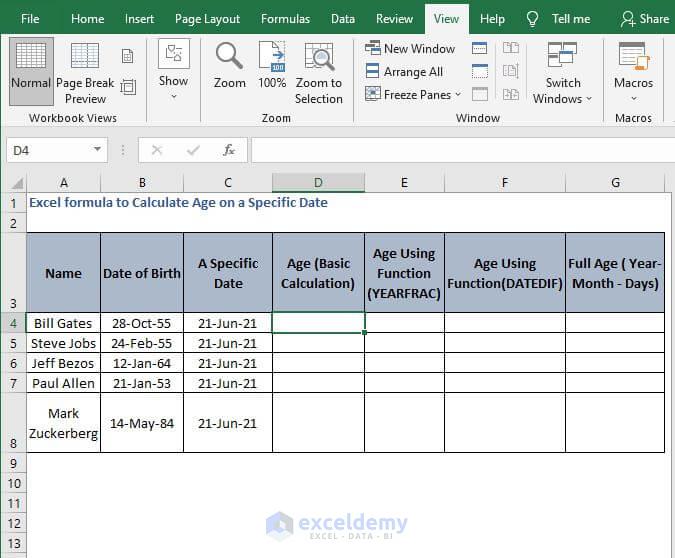Click the Tell me search box
675x558 pixels.
pyautogui.click(x=559, y=19)
